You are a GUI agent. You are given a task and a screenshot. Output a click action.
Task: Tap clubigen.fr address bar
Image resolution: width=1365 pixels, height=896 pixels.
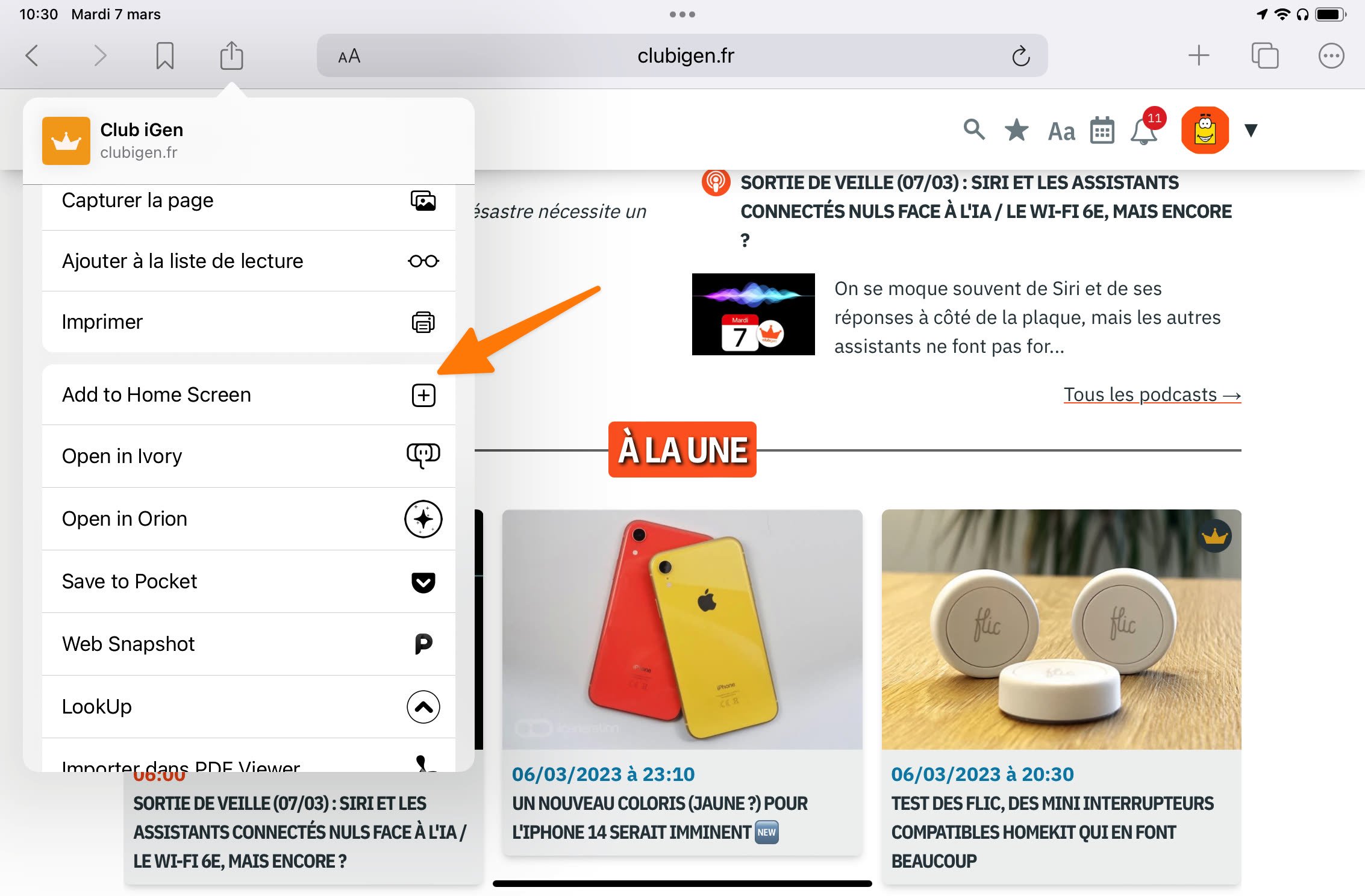point(682,55)
